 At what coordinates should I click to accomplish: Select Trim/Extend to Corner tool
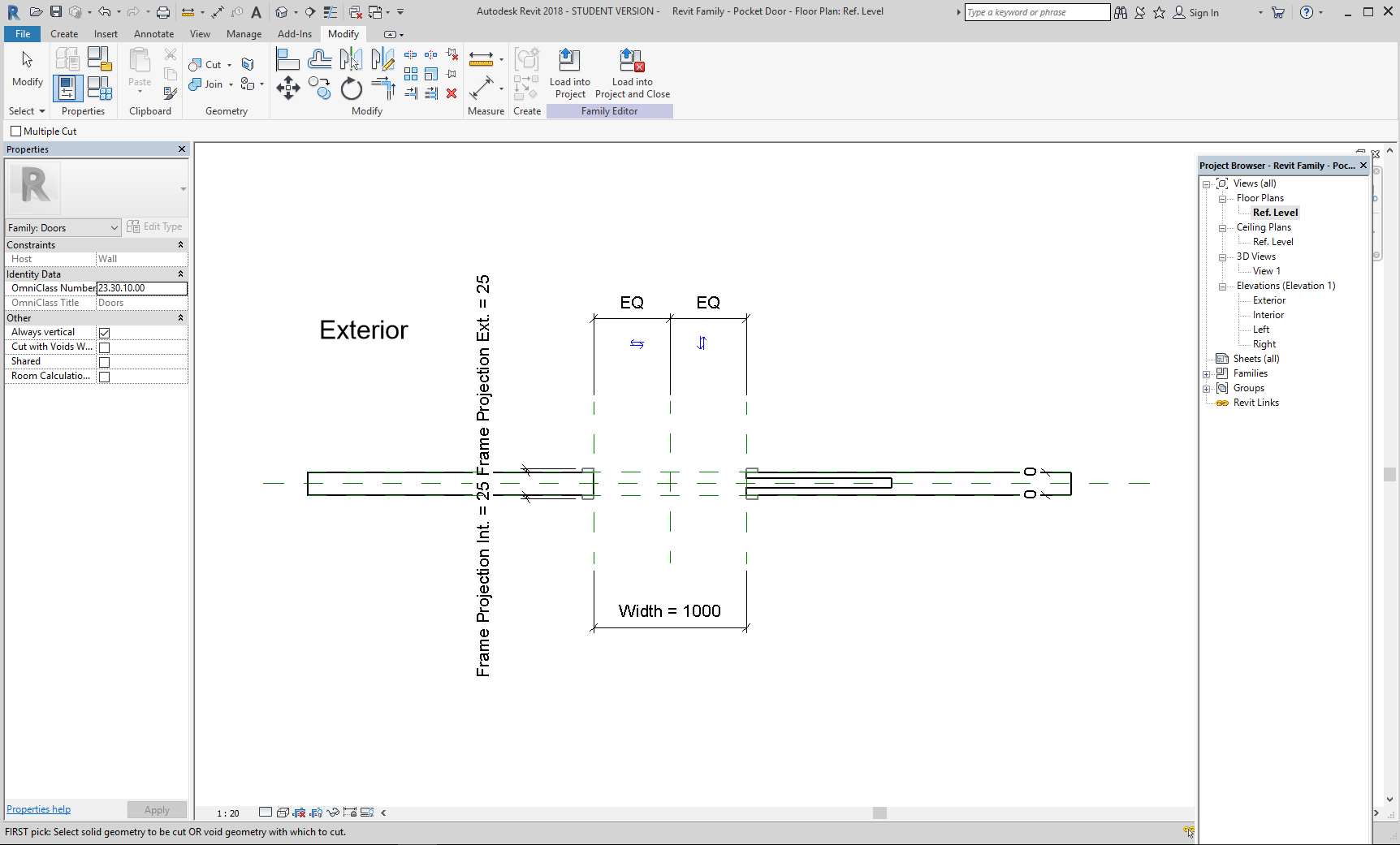point(382,88)
